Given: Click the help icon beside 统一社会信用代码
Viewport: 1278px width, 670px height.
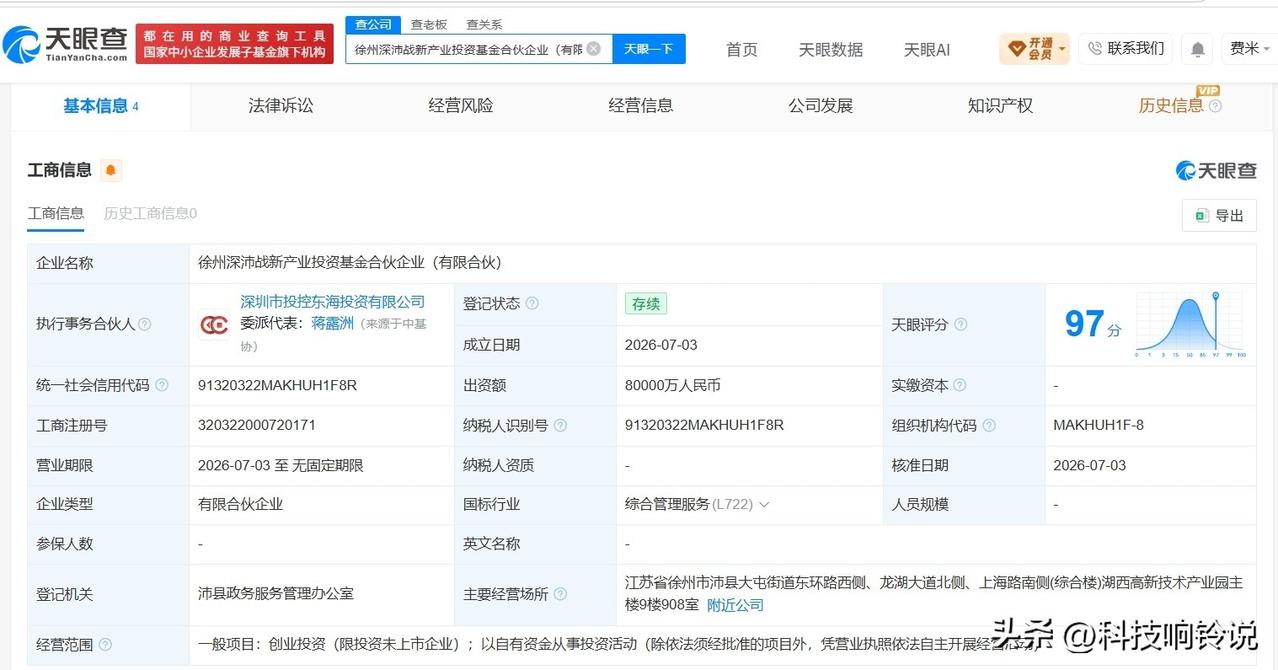Looking at the screenshot, I should click(162, 385).
